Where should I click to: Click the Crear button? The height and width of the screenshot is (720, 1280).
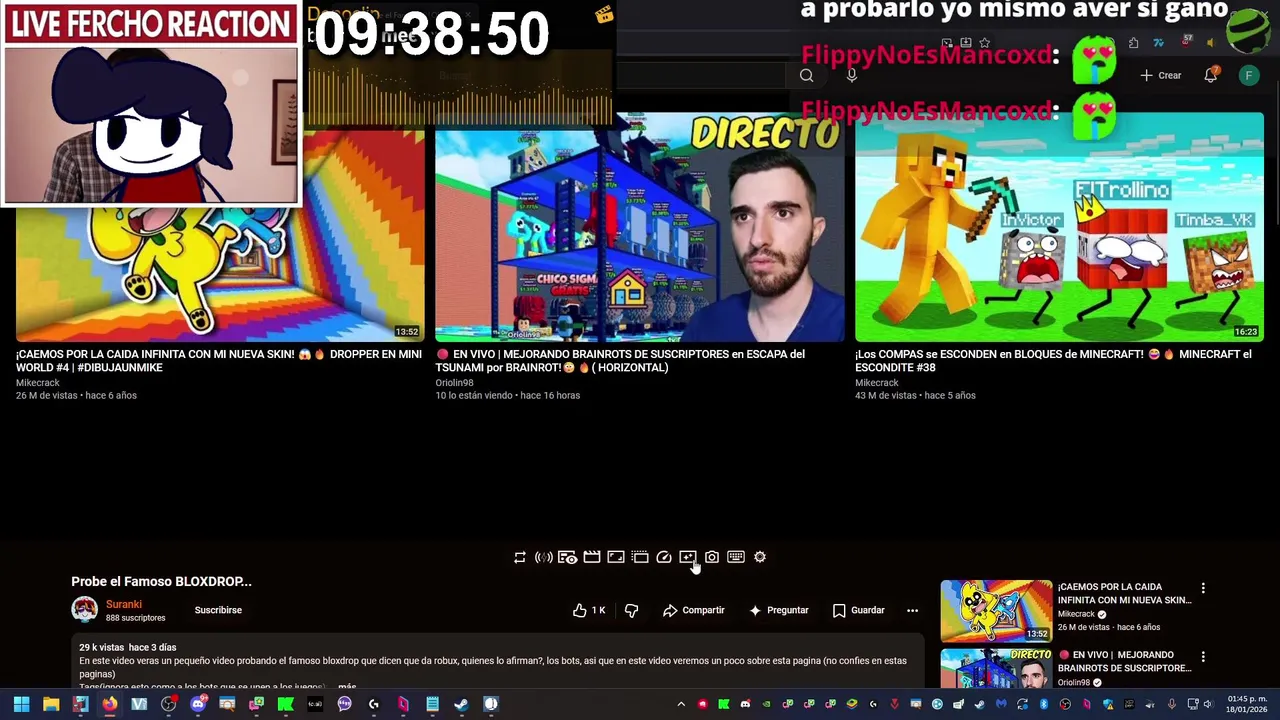pos(1161,75)
